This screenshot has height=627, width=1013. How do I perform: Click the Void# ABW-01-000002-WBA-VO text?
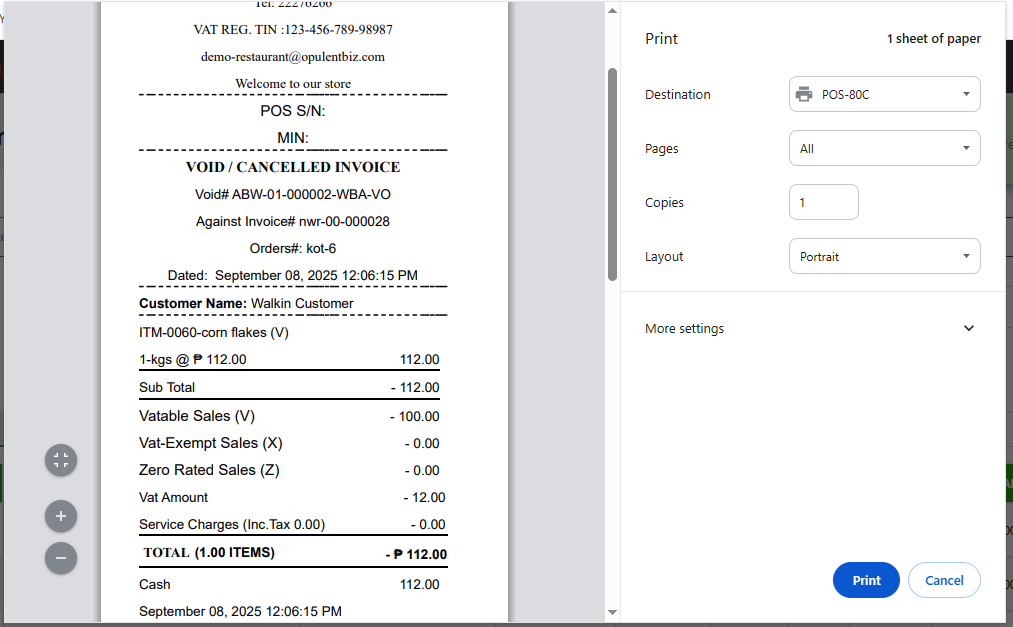click(x=293, y=194)
